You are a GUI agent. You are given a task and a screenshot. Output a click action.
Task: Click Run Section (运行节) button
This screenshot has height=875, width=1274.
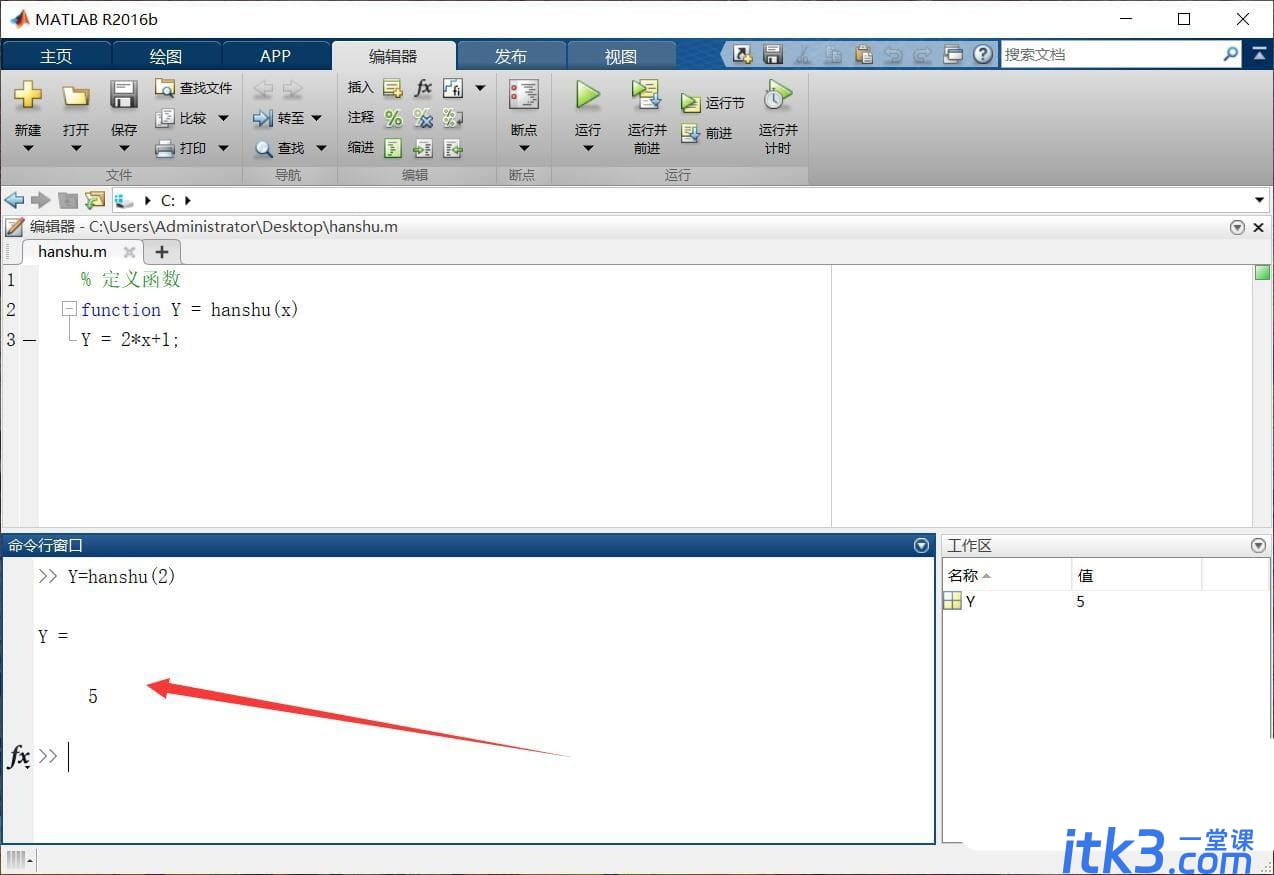pyautogui.click(x=713, y=103)
